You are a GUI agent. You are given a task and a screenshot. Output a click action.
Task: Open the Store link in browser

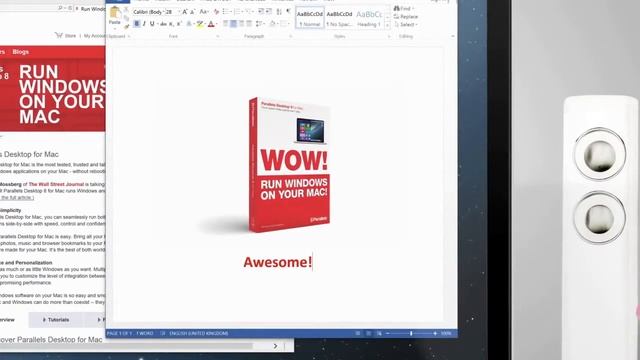tap(70, 36)
